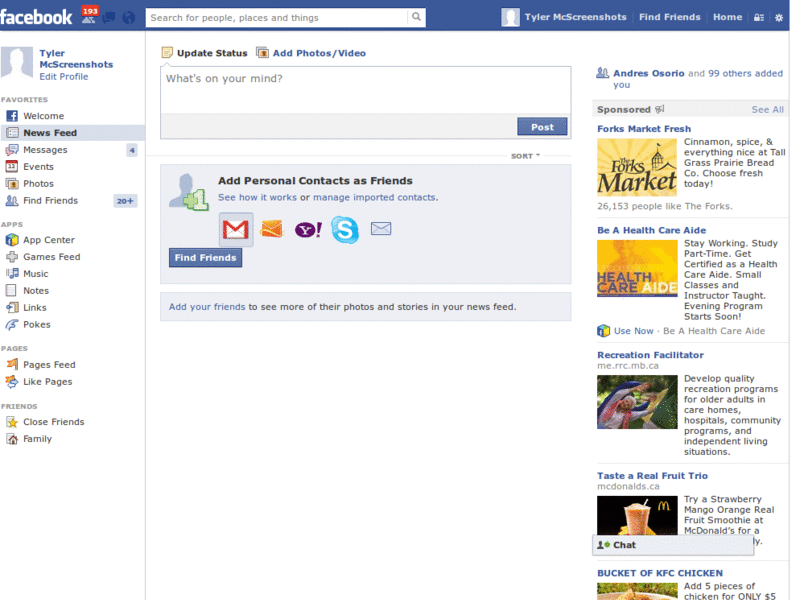This screenshot has width=800, height=600.
Task: Open the globe notifications icon
Action: pos(129,18)
